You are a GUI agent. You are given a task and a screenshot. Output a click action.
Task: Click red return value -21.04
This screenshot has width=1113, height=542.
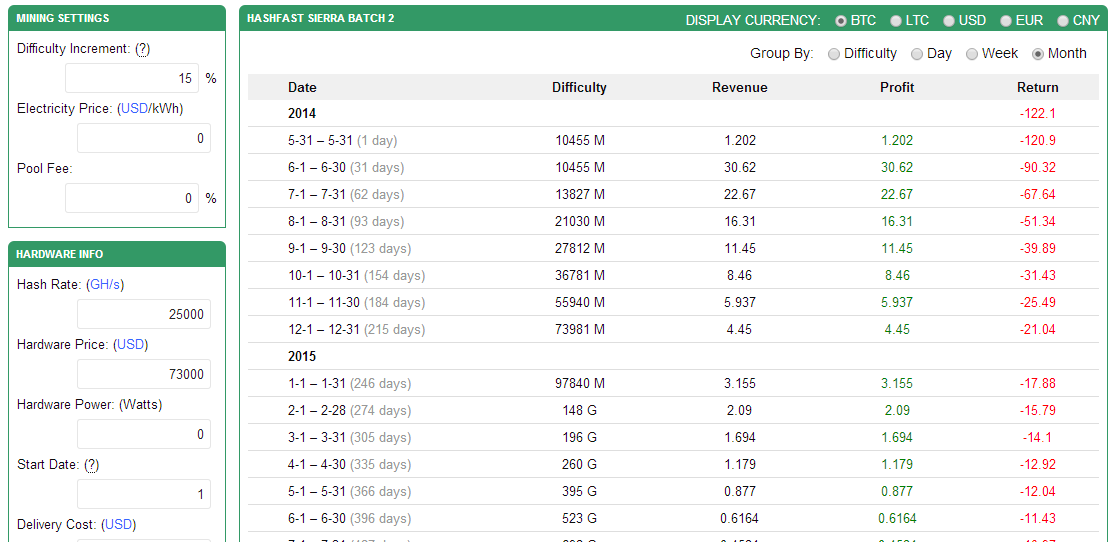click(x=1038, y=329)
